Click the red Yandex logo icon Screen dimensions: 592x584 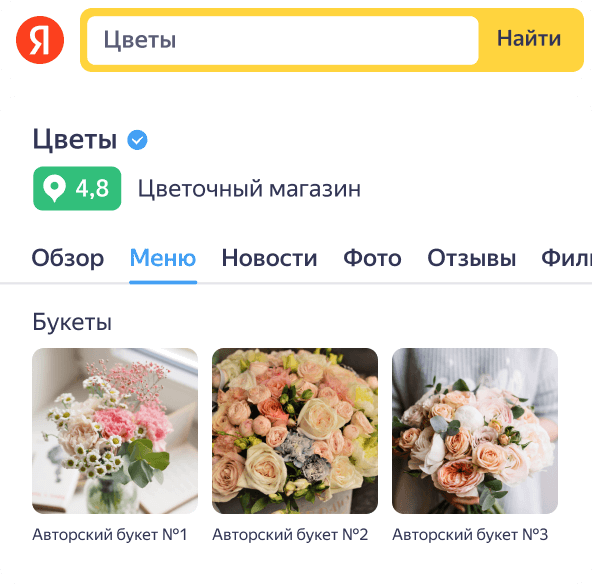(x=40, y=40)
